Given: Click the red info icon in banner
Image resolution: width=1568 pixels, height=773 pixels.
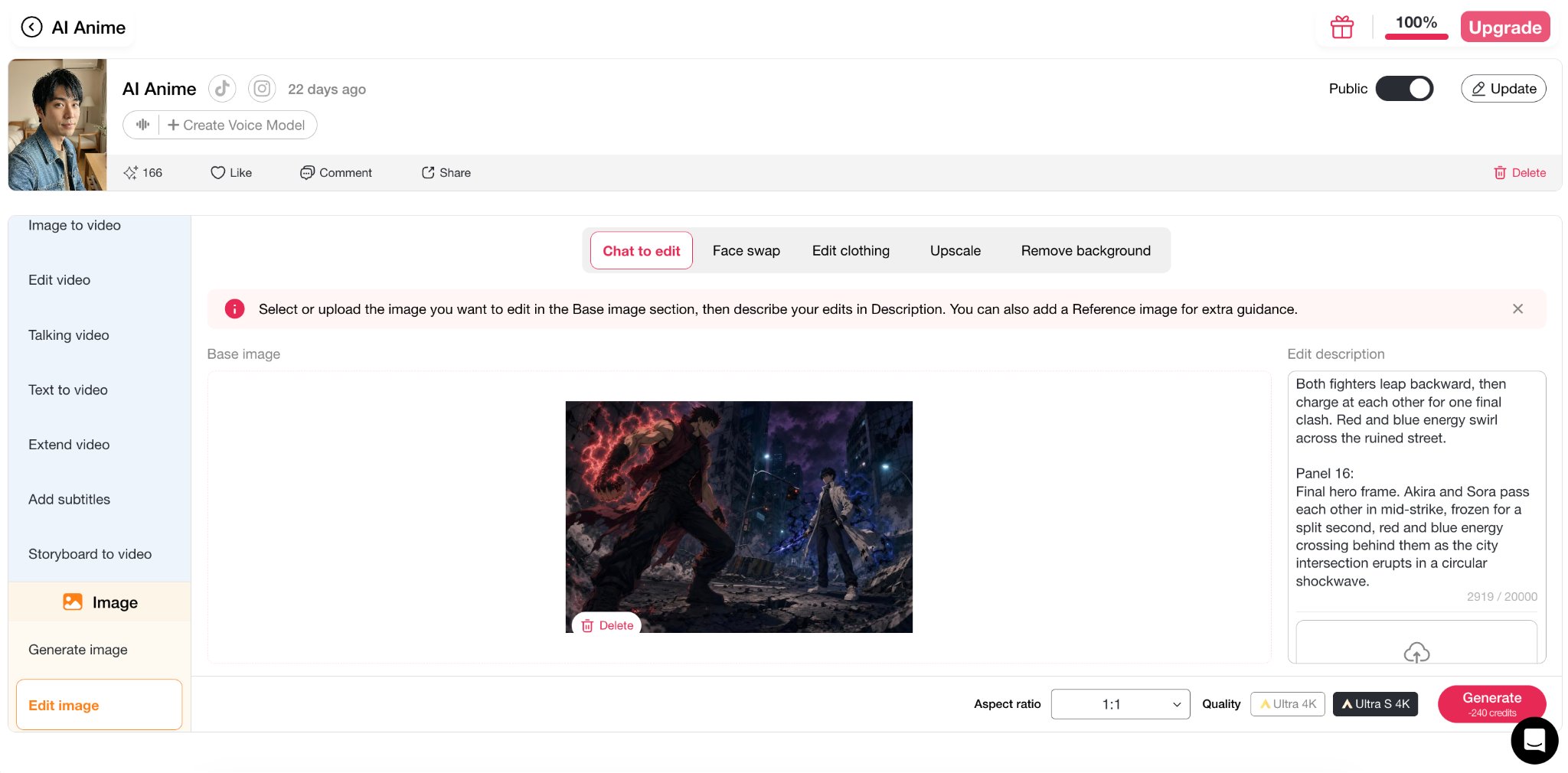Looking at the screenshot, I should [234, 309].
